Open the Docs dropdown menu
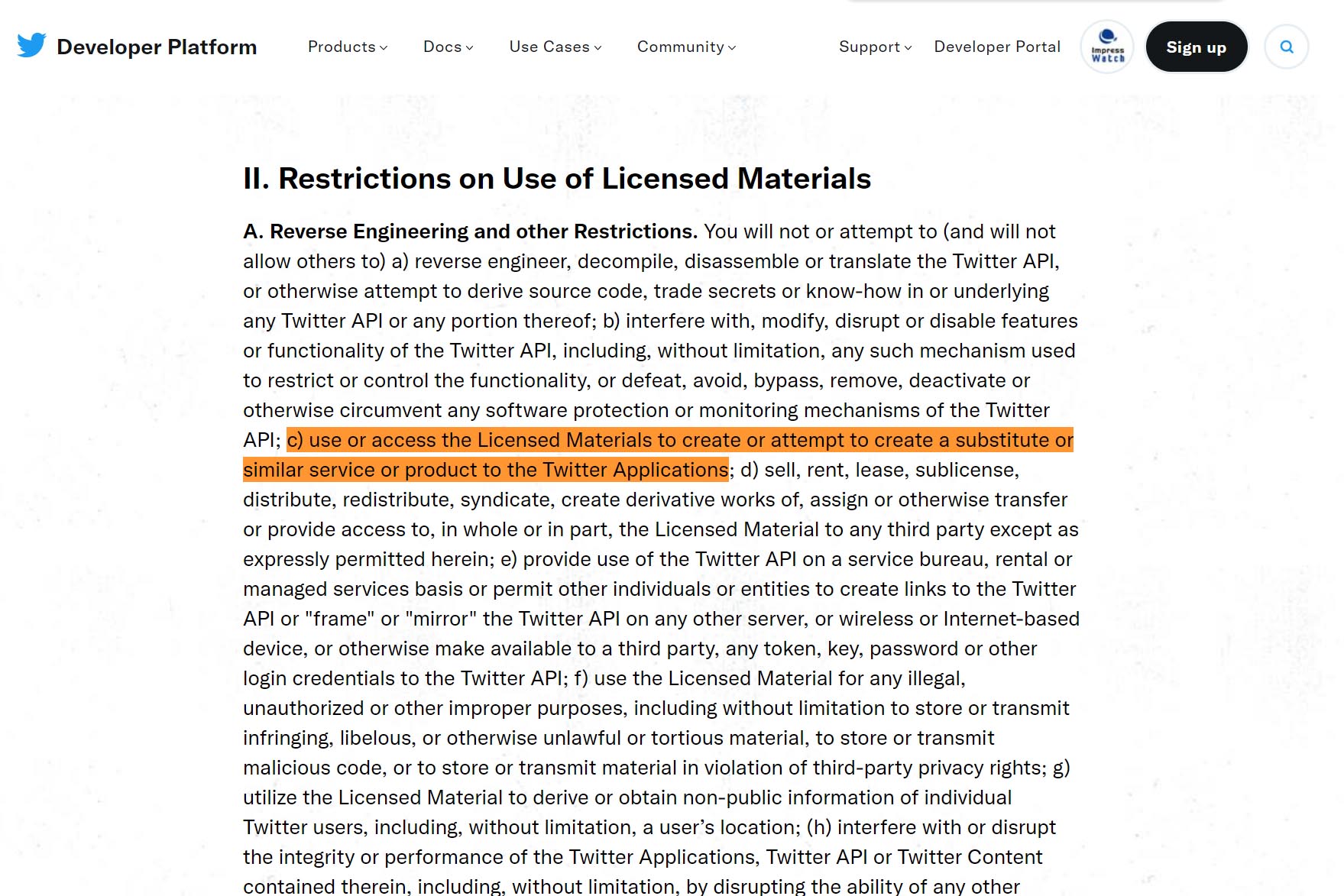The image size is (1344, 896). pyautogui.click(x=448, y=47)
